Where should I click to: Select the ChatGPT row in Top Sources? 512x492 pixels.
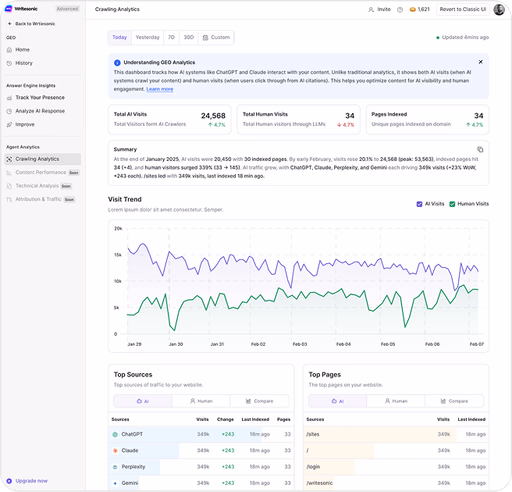pyautogui.click(x=201, y=434)
